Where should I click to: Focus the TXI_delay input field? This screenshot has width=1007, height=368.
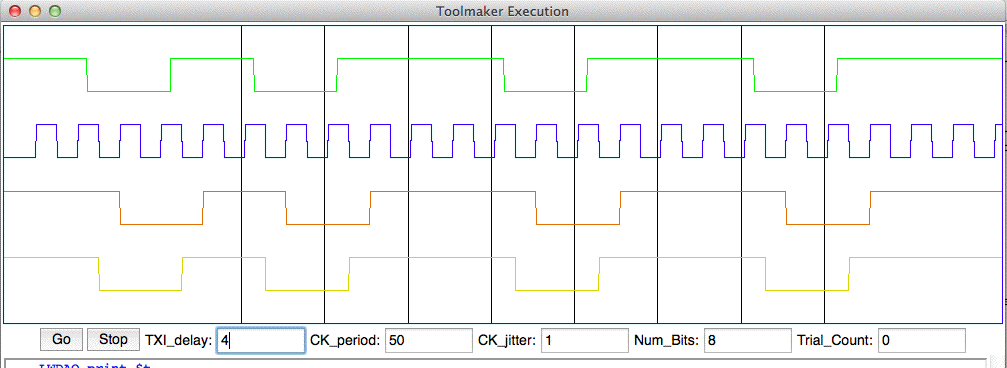[260, 340]
